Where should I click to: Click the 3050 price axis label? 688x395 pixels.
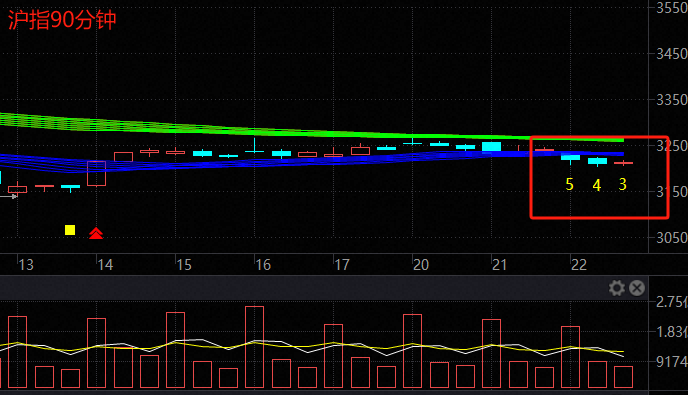pyautogui.click(x=671, y=238)
